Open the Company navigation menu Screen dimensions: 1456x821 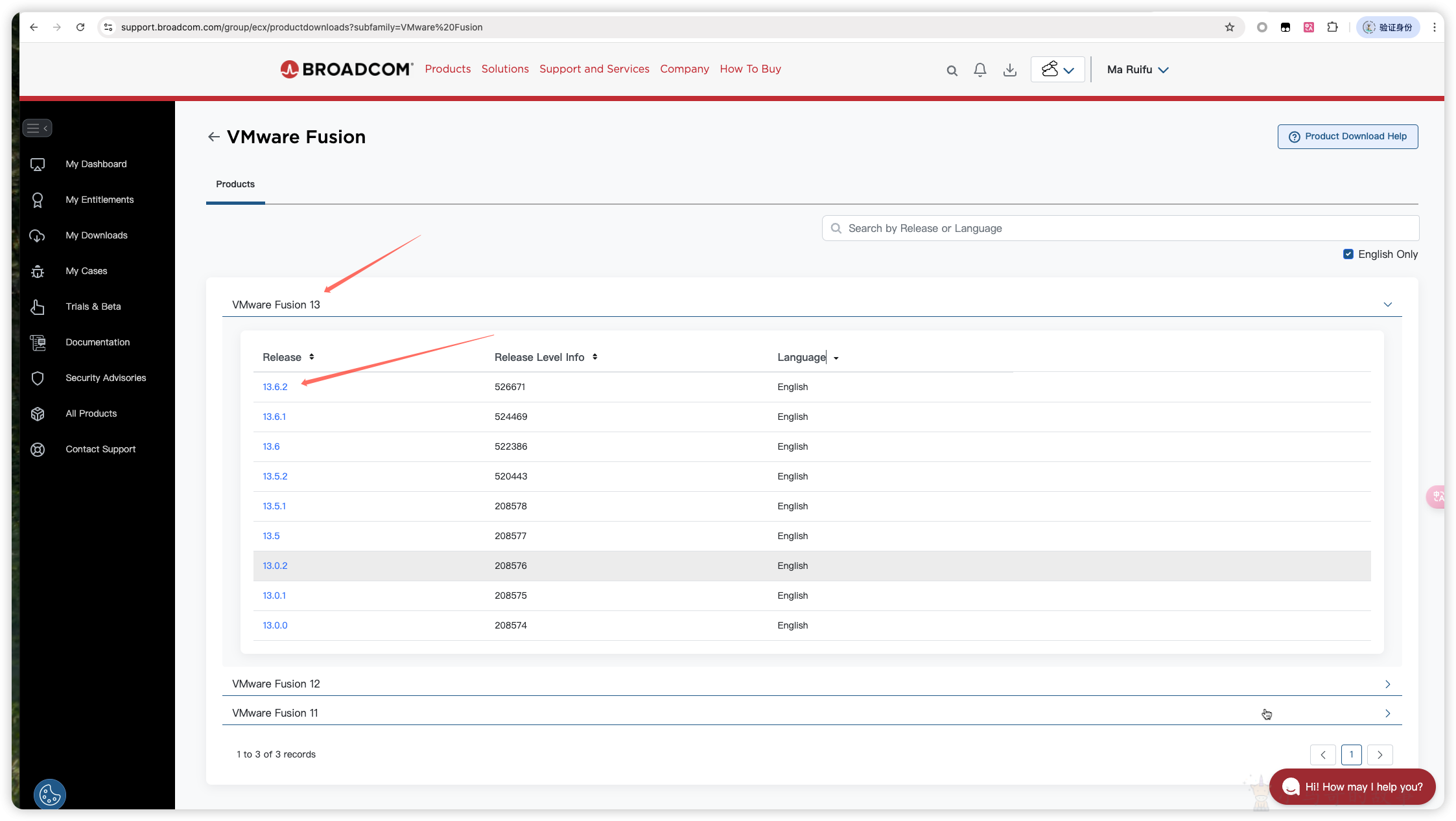[685, 69]
